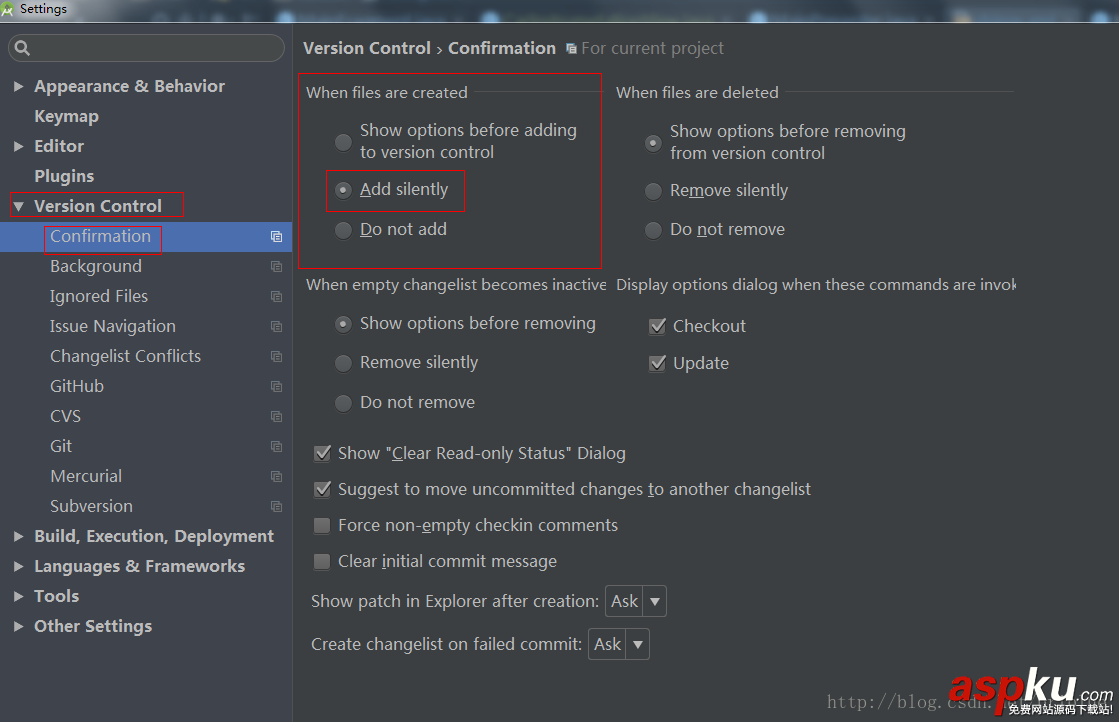The height and width of the screenshot is (722, 1119).
Task: Click the search magnifier icon
Action: point(22,47)
